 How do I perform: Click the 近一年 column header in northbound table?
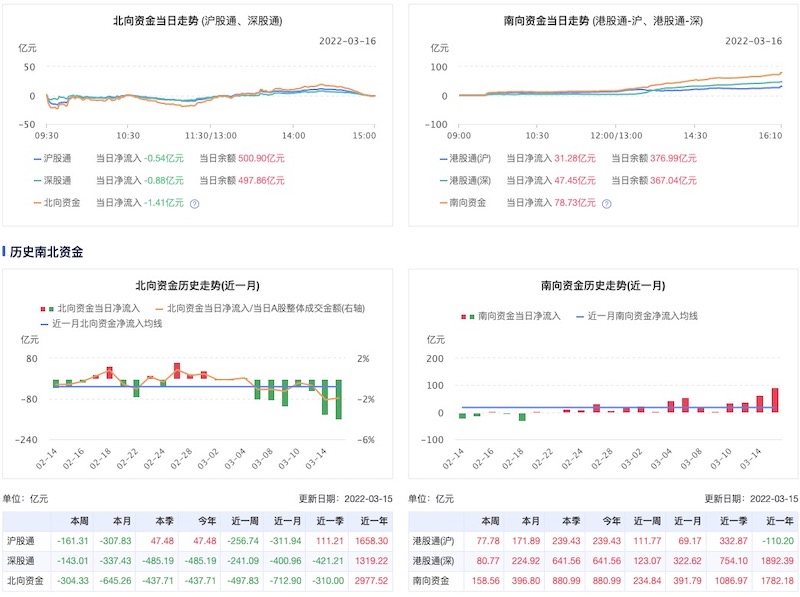374,521
